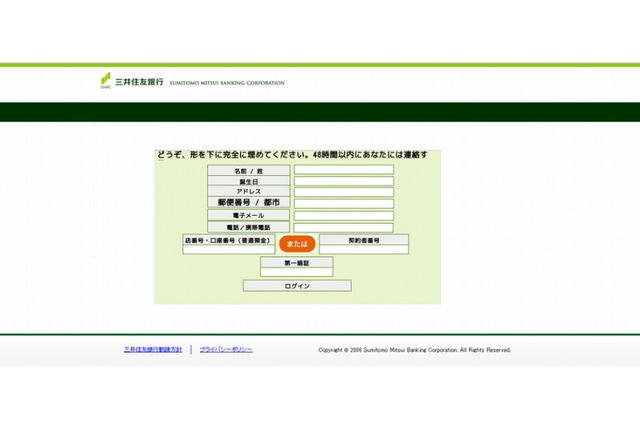
Task: Click the 郵便番号 / 都市 label
Action: (249, 202)
